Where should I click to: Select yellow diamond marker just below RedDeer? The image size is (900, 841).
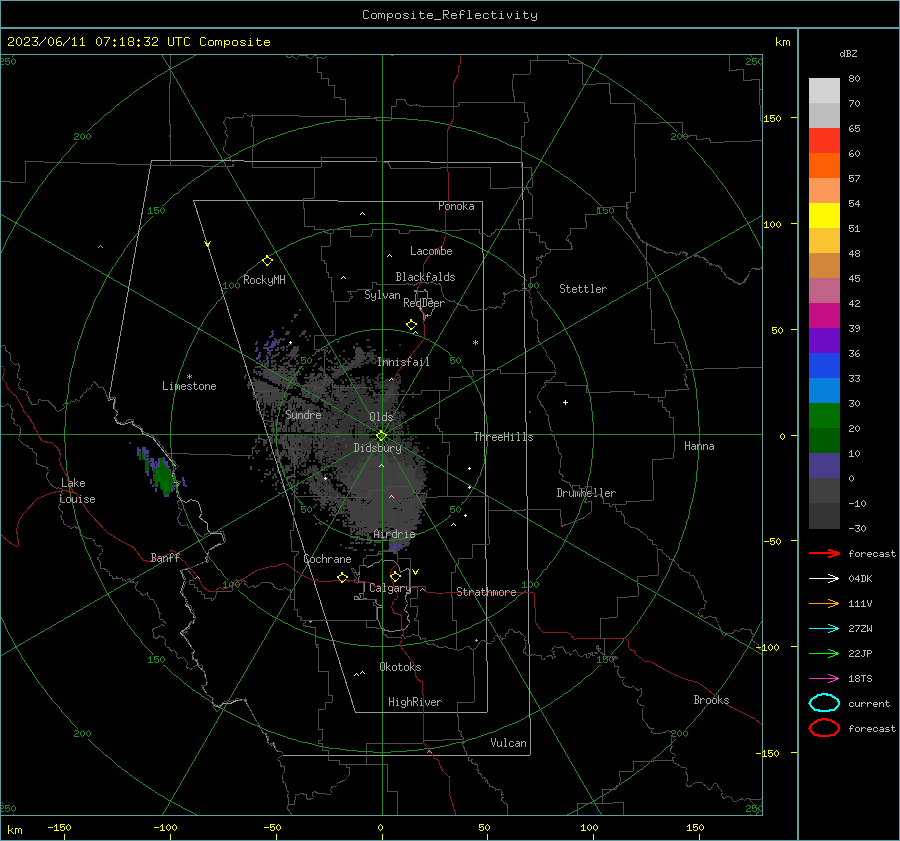[x=412, y=324]
